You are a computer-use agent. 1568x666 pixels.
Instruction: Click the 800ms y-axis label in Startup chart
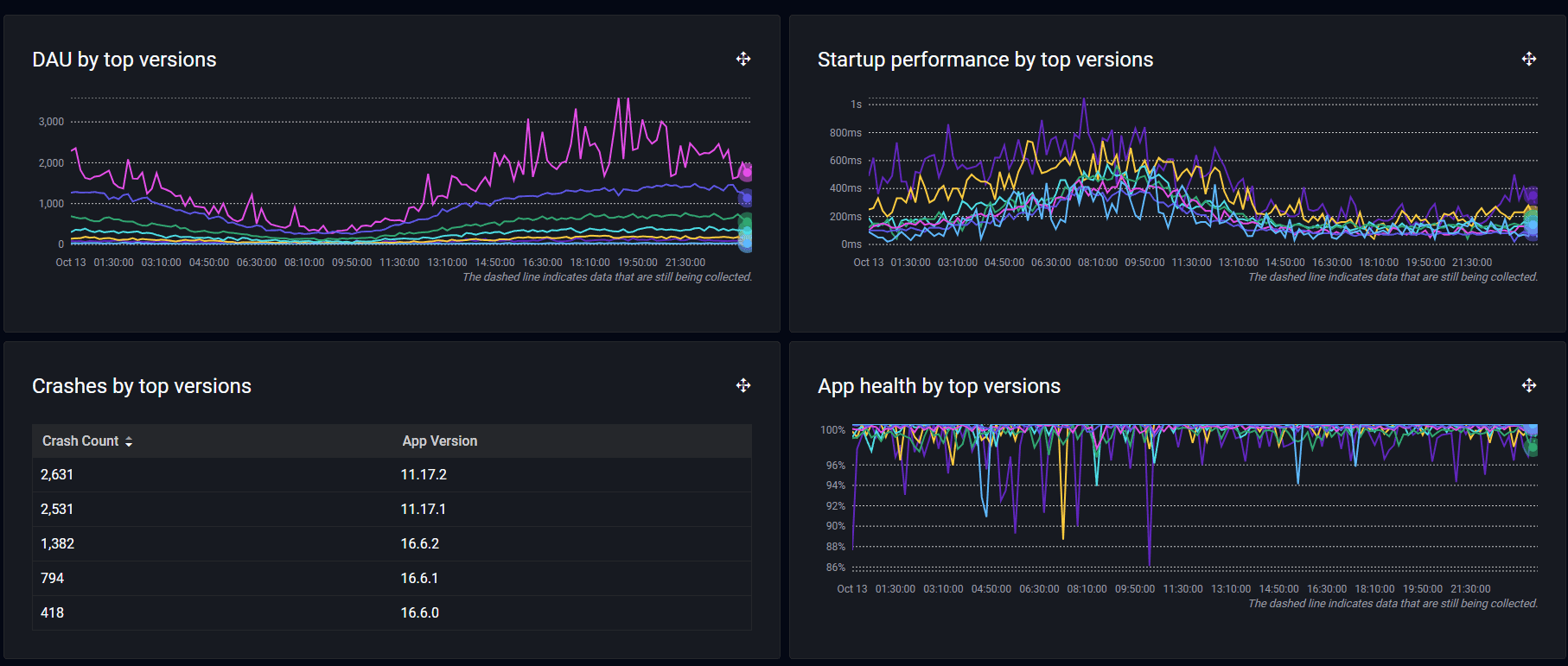845,133
